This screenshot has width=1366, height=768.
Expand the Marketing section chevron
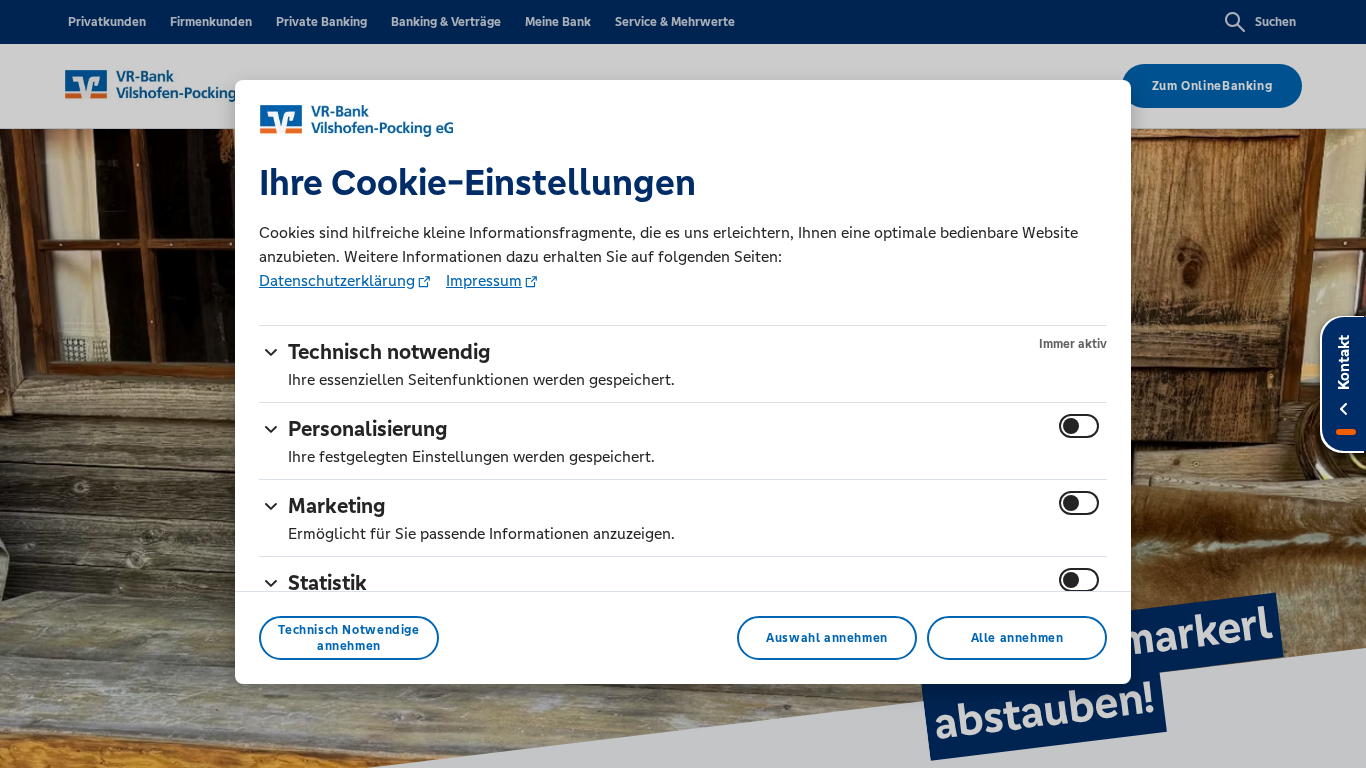[271, 506]
